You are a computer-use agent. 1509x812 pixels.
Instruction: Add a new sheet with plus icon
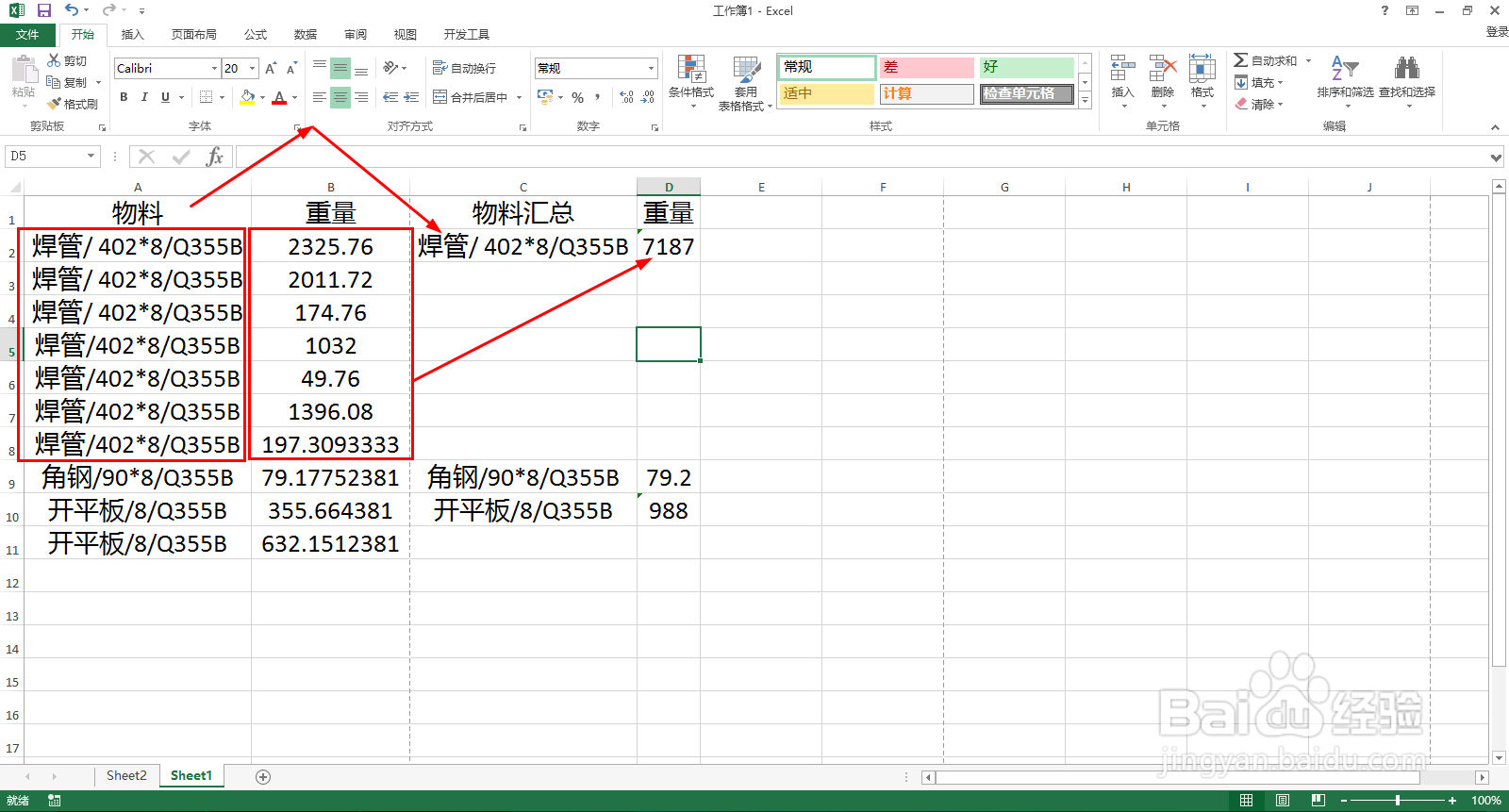pyautogui.click(x=263, y=776)
